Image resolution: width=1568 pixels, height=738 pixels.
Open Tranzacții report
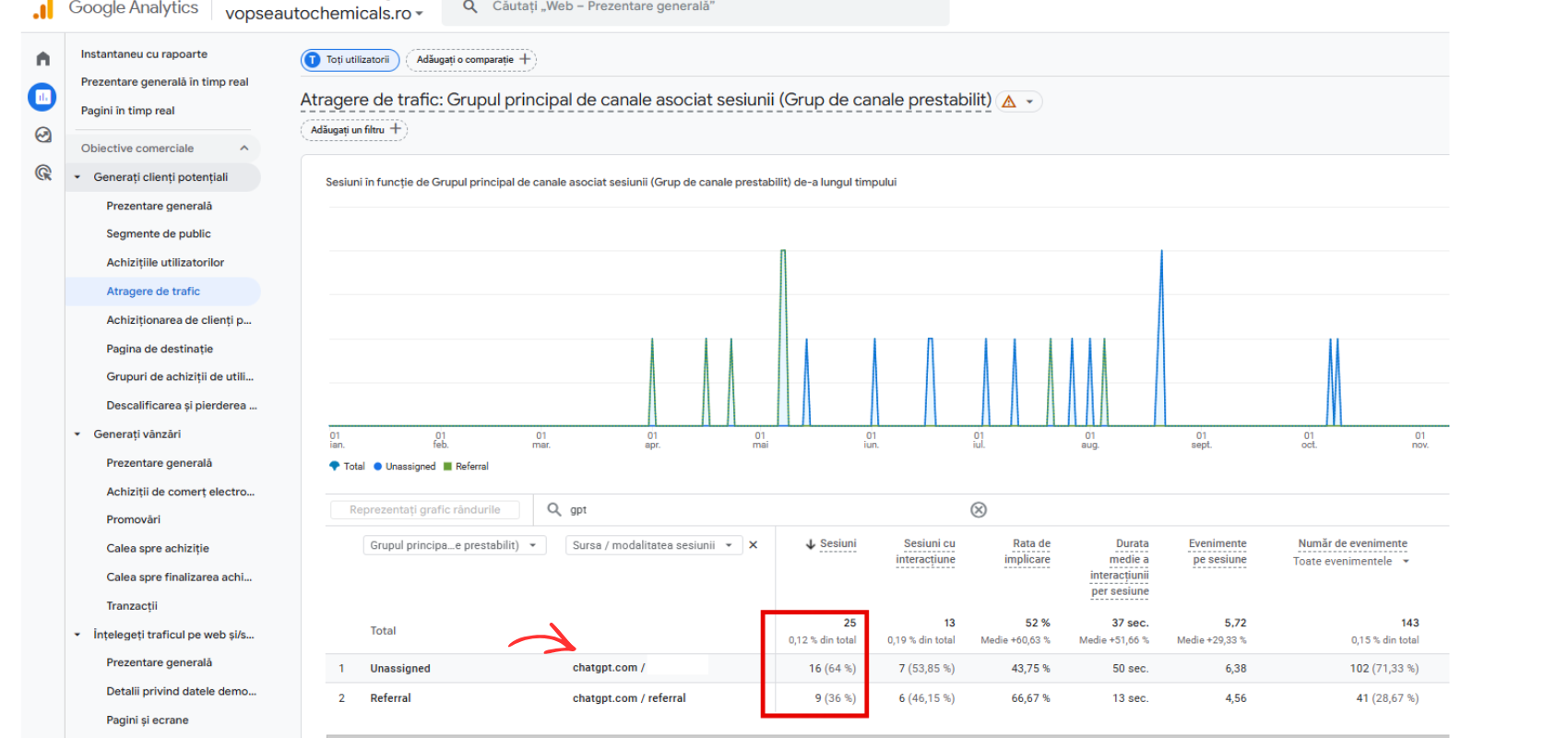point(132,606)
